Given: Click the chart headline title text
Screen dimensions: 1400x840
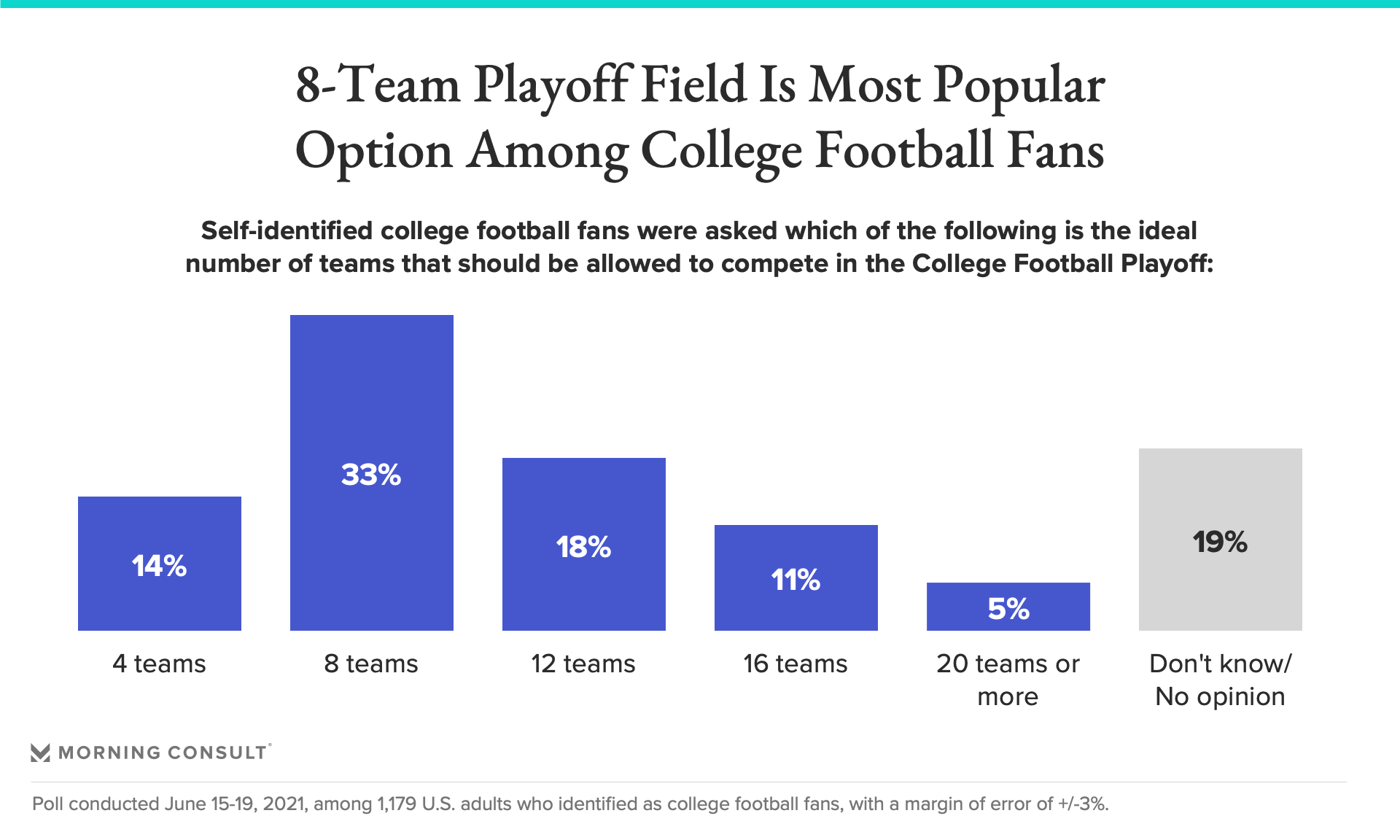Looking at the screenshot, I should pos(700,118).
